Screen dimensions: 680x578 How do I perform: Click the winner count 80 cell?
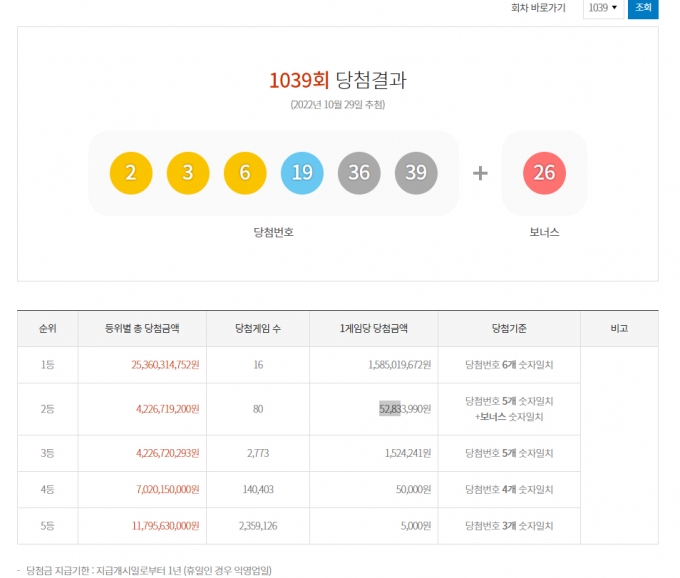pyautogui.click(x=258, y=409)
